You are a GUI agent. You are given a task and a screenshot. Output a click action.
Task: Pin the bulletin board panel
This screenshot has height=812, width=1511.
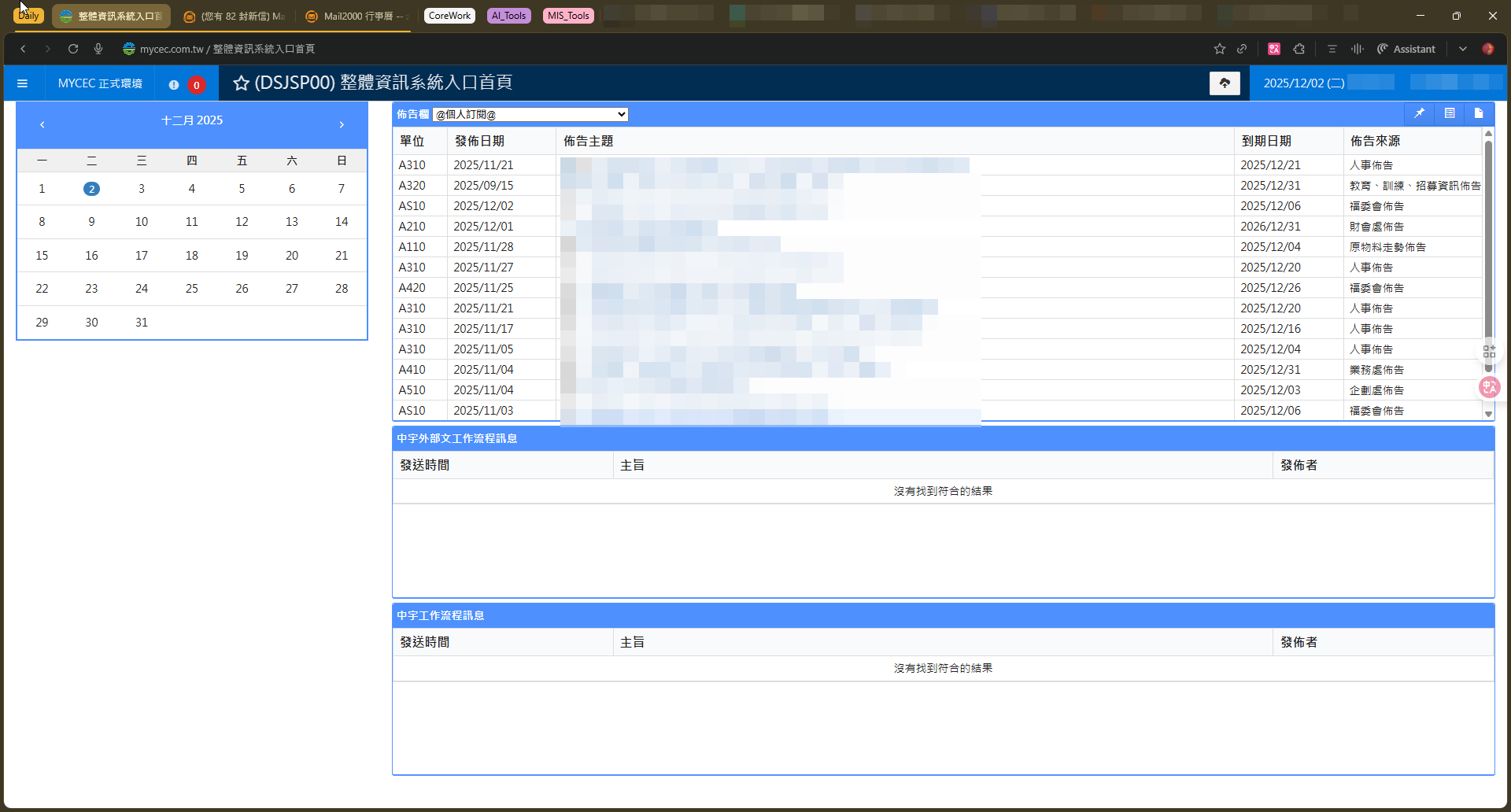(x=1419, y=113)
